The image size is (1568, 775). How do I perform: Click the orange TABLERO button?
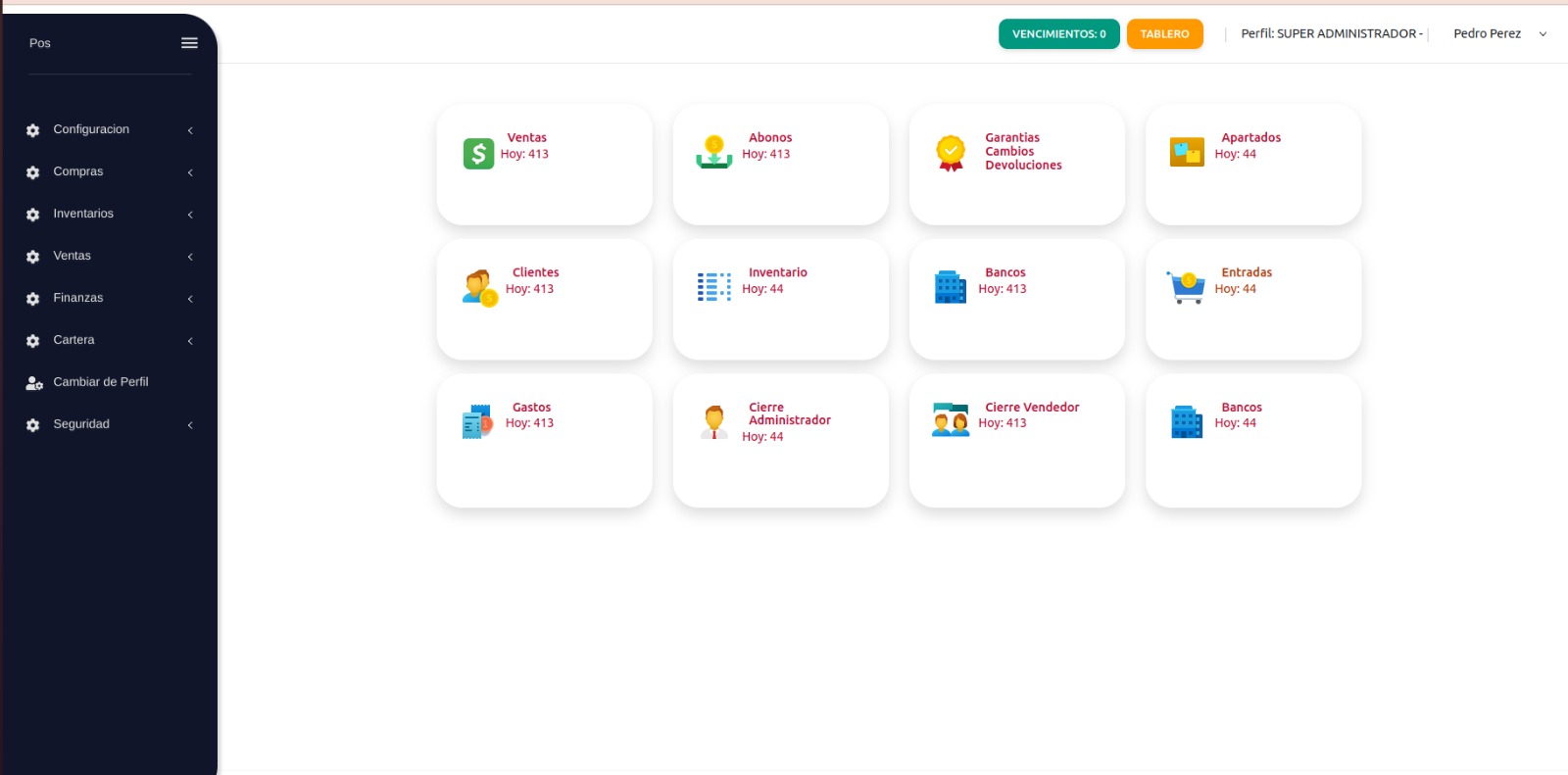coord(1164,34)
